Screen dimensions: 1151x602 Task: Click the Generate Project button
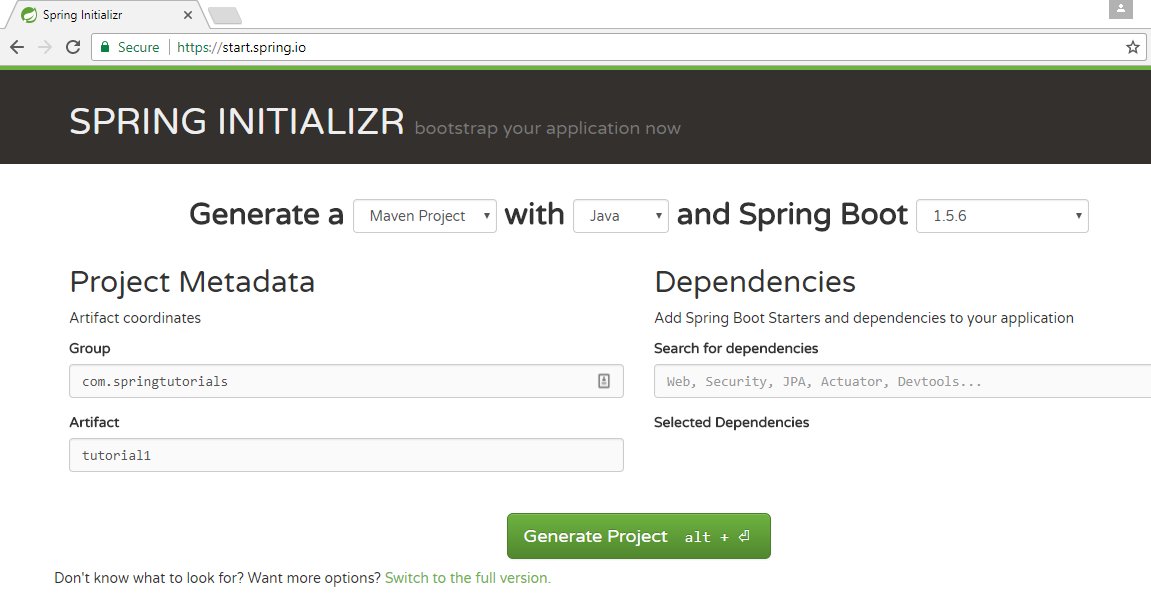pos(639,536)
